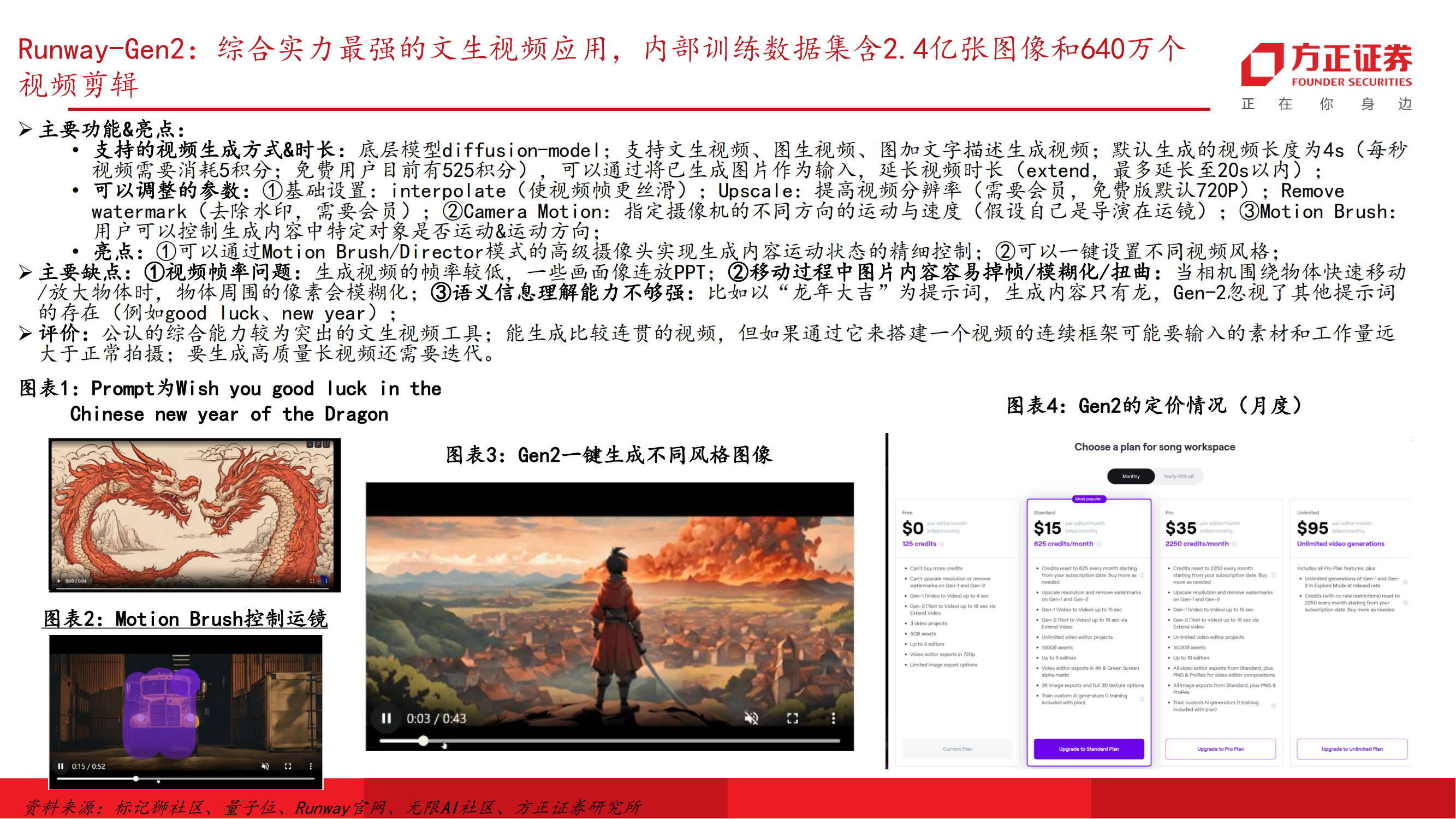Click Upgrade to Standard Plan button
The width and height of the screenshot is (1456, 819).
coord(1089,750)
